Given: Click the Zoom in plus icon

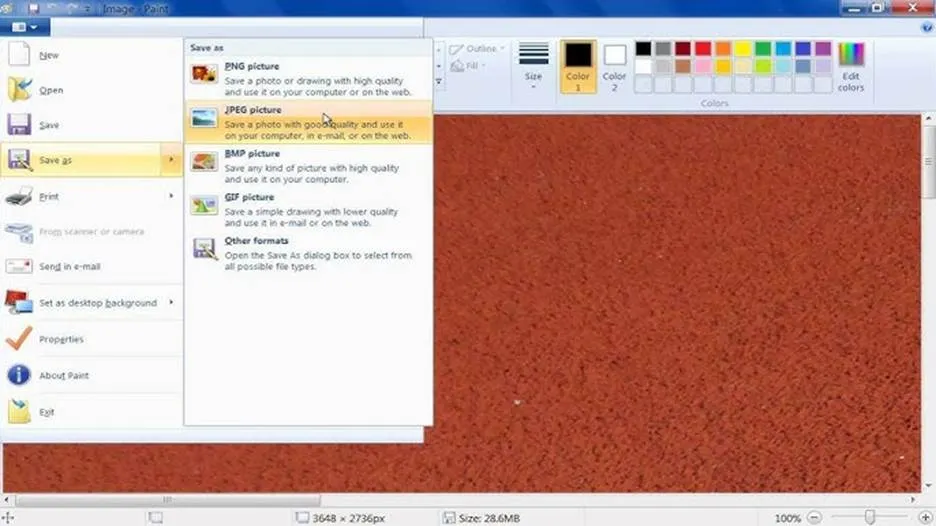Looking at the screenshot, I should [926, 518].
